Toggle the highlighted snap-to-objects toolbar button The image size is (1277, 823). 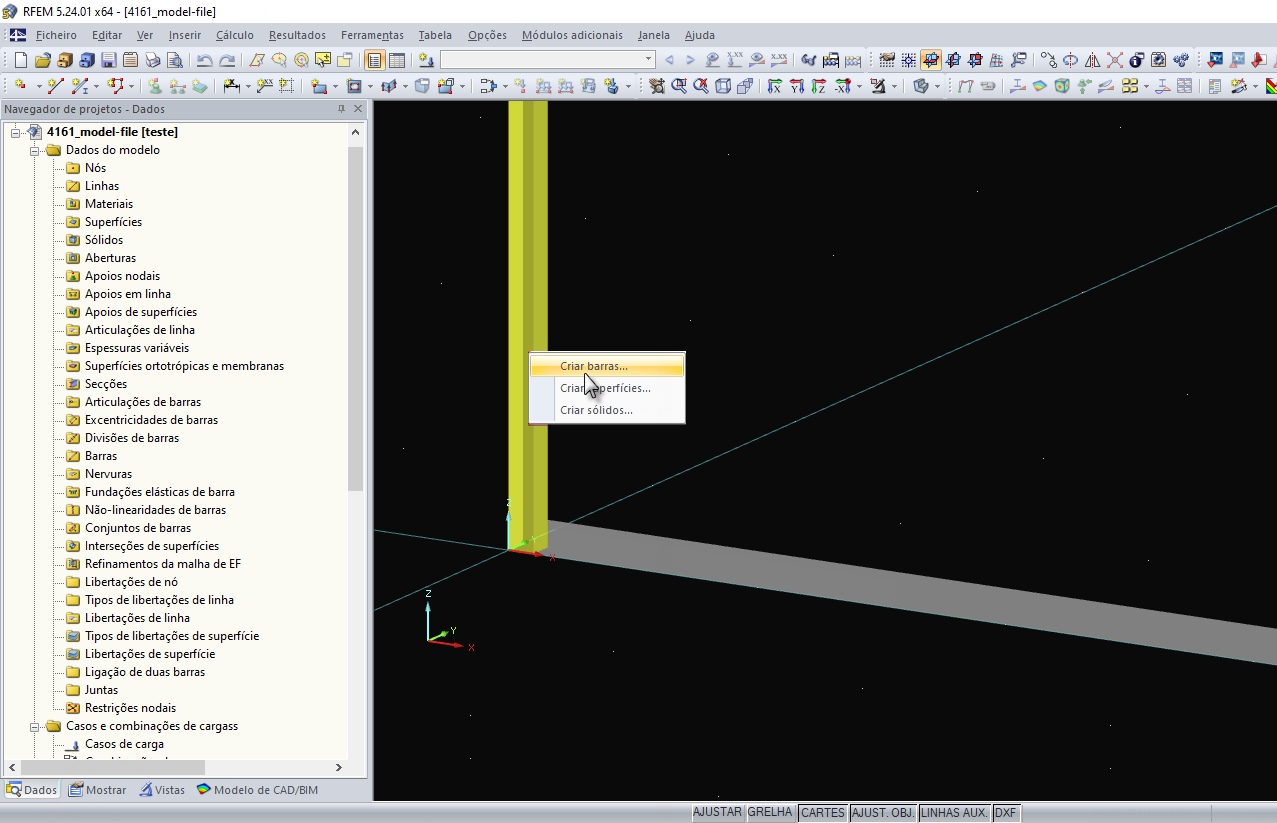(931, 60)
